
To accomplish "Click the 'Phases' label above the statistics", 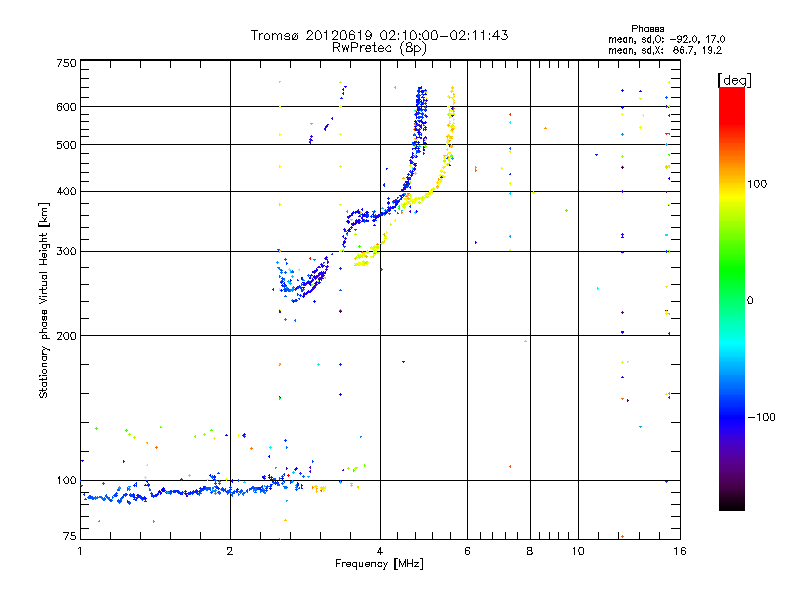I will (x=647, y=29).
